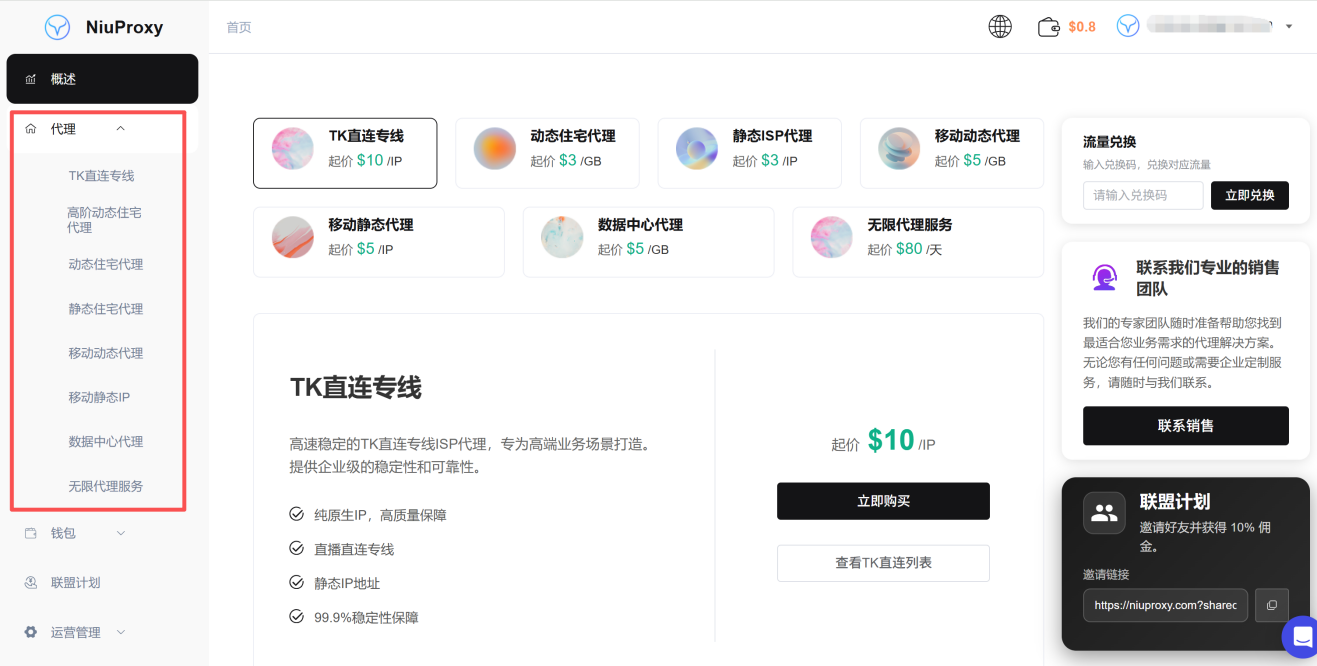Select 移动动态代理 in the sidebar
Screen dimensions: 1317x666
pyautogui.click(x=106, y=353)
